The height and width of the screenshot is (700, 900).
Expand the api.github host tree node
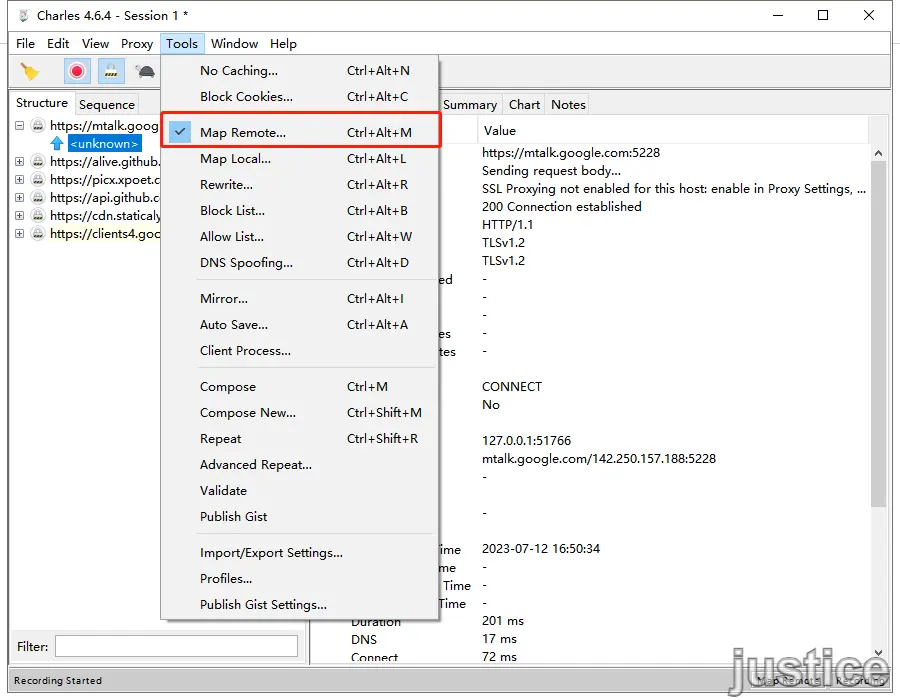[20, 197]
